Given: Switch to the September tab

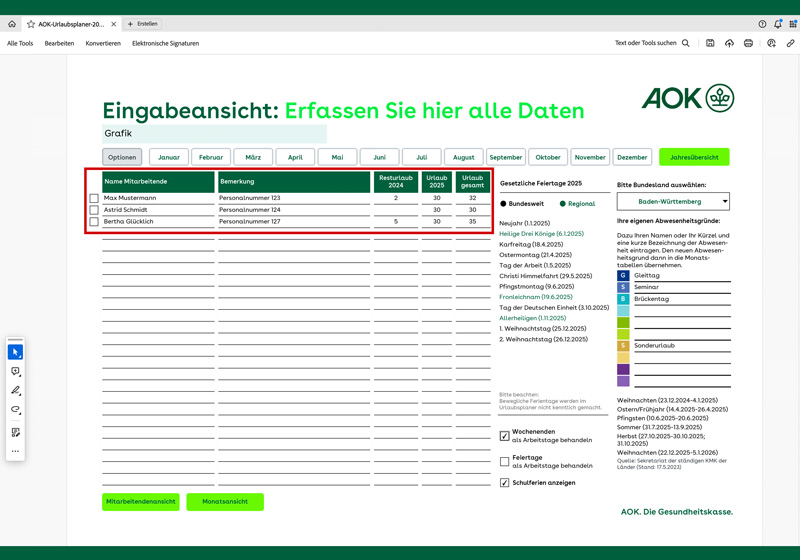Looking at the screenshot, I should [x=506, y=157].
